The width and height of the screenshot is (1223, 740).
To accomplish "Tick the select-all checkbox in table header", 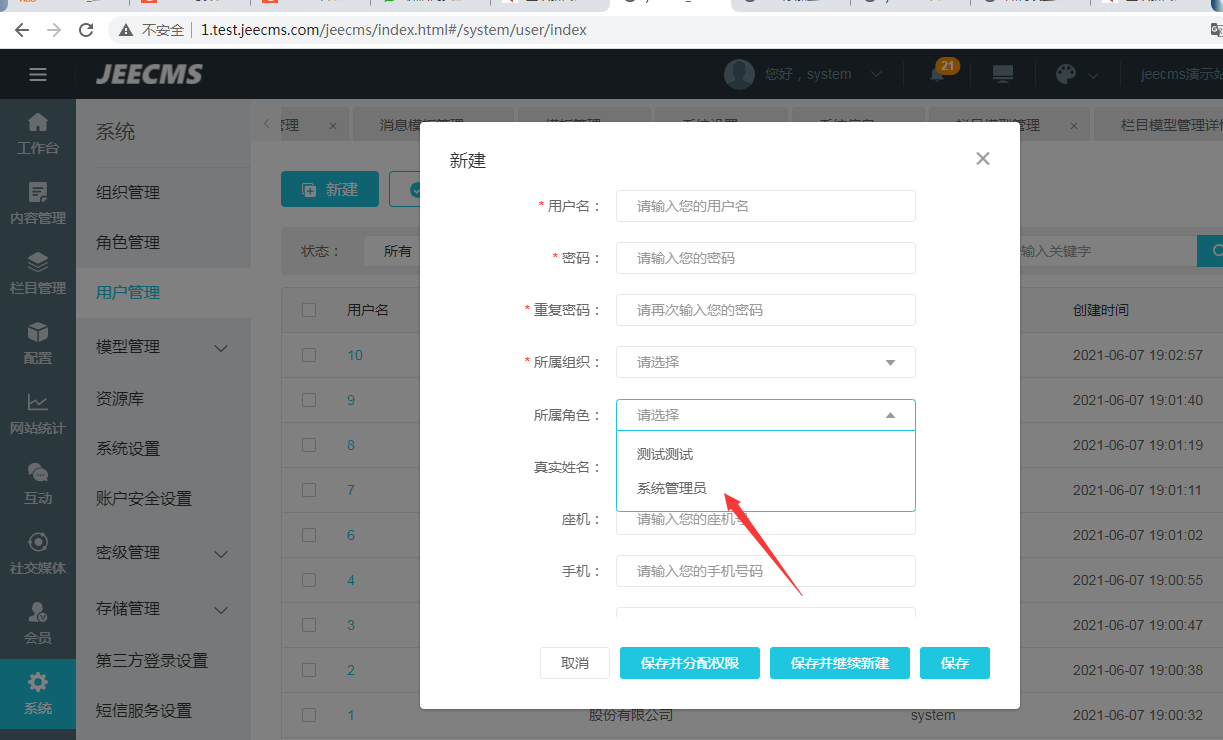I will [309, 310].
